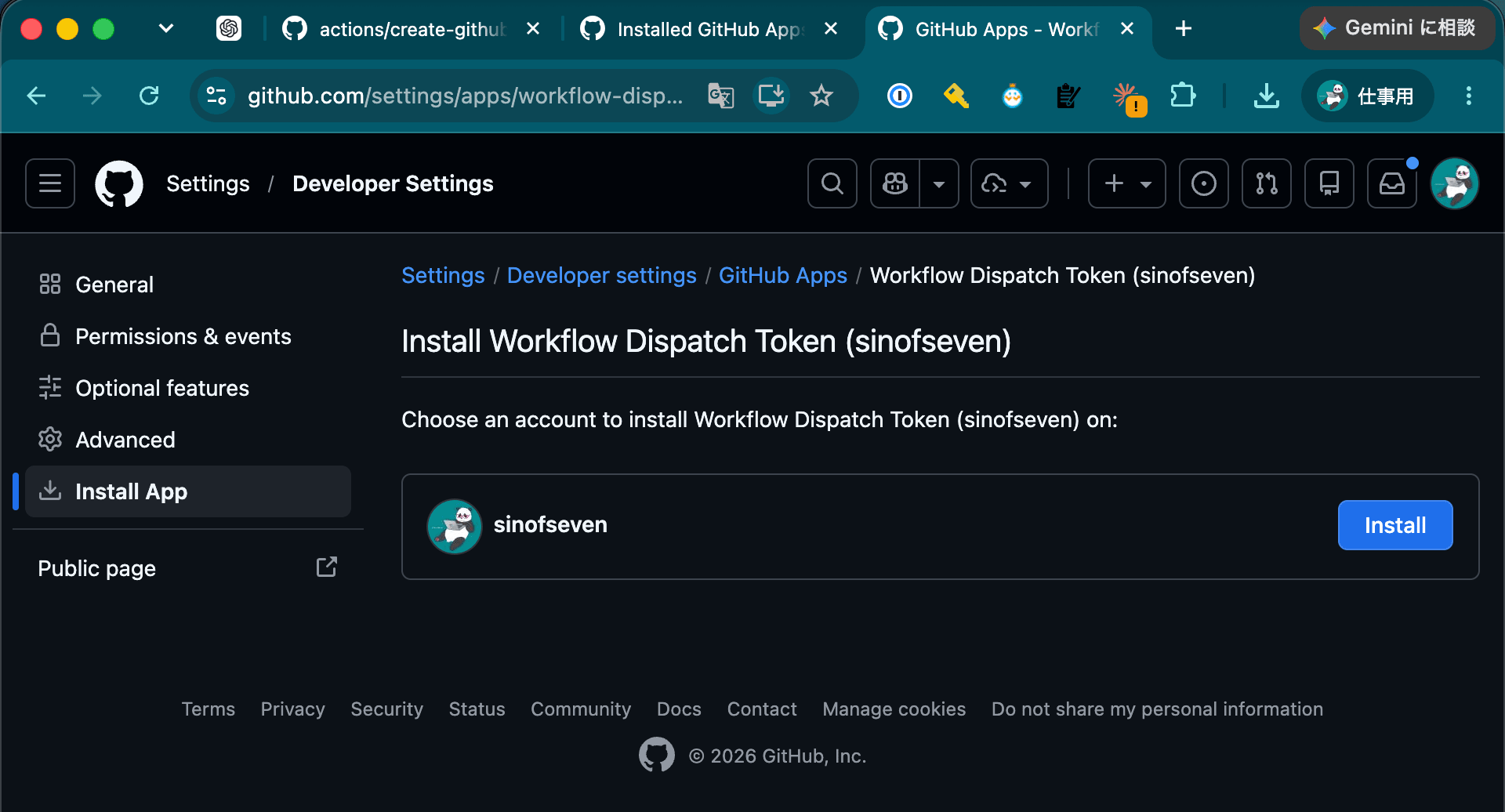Open the tab search chevron dropdown
Image resolution: width=1505 pixels, height=812 pixels.
point(165,29)
